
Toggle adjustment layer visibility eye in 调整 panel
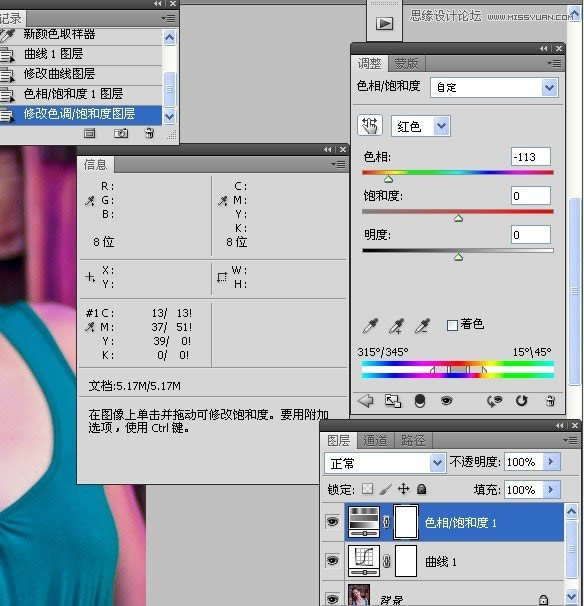tap(446, 401)
